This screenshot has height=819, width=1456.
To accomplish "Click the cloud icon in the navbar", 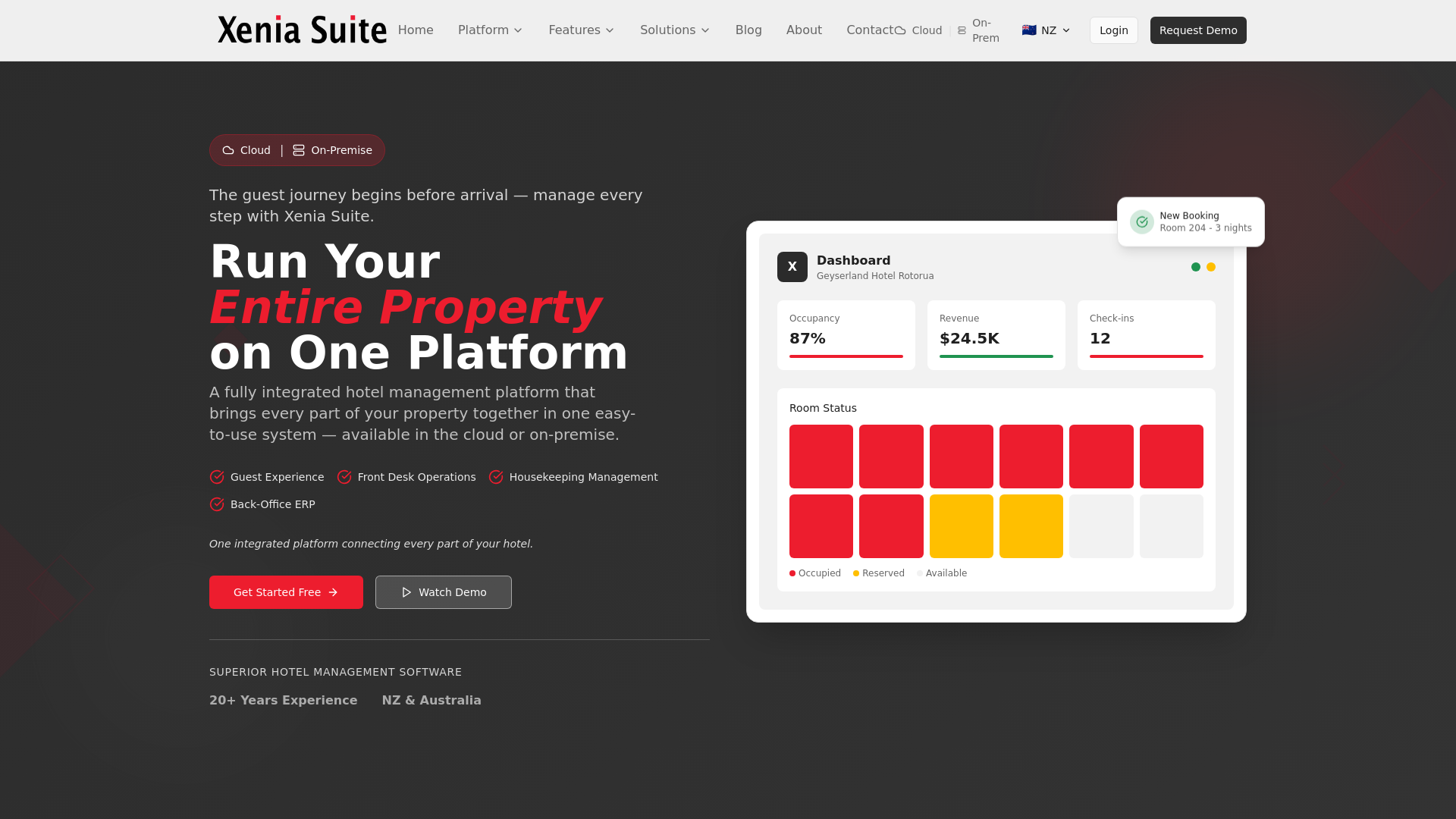I will click(900, 30).
